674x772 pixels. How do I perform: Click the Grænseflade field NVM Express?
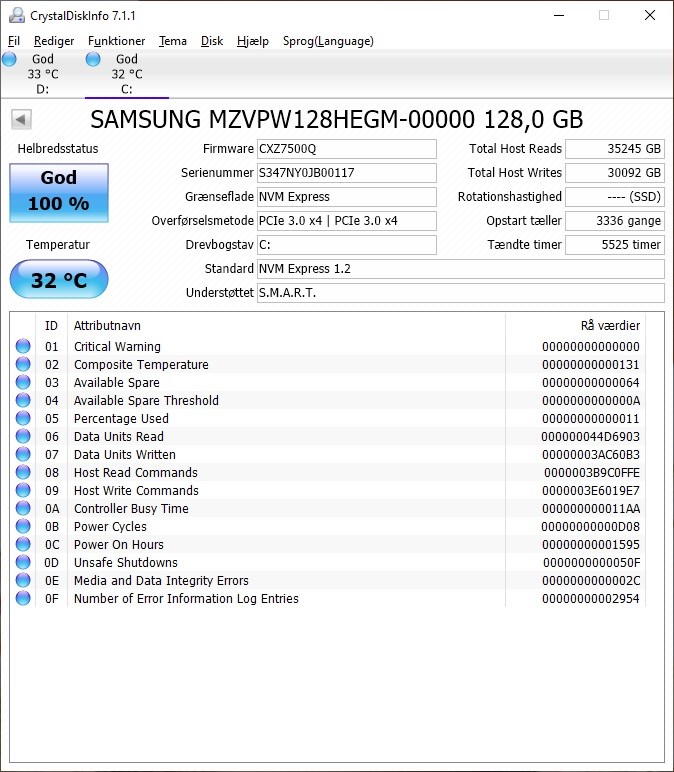(x=347, y=197)
